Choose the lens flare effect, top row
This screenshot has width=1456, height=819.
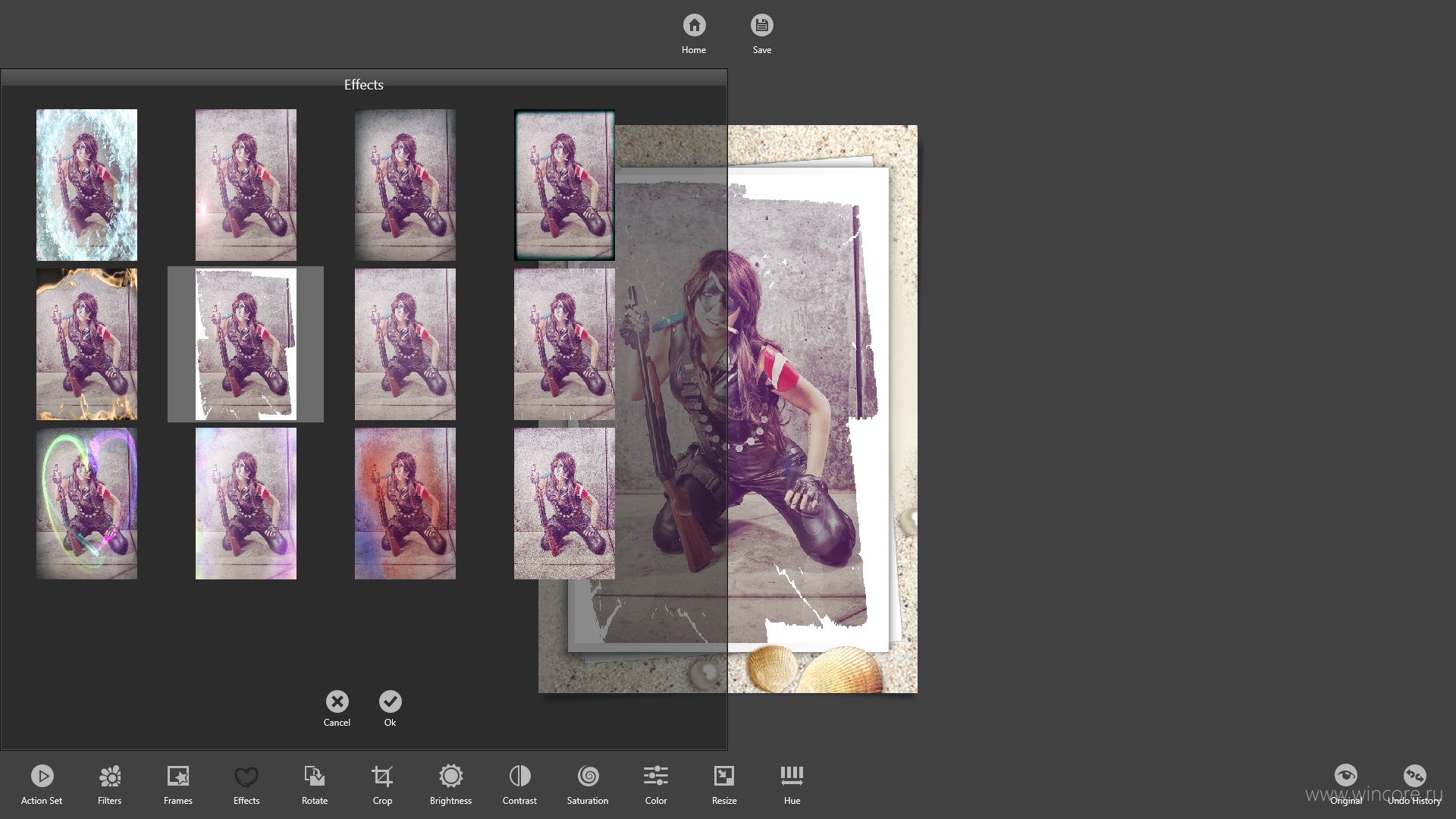tap(246, 185)
